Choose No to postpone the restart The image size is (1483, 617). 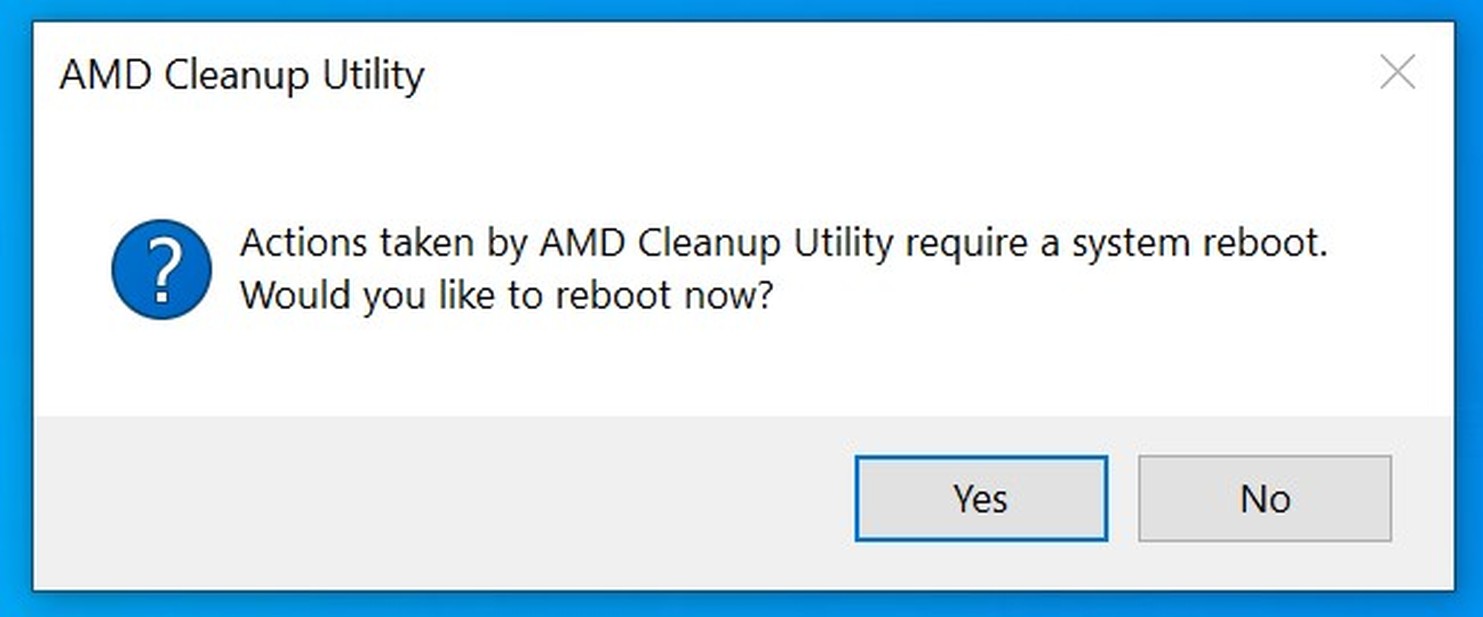tap(1264, 498)
